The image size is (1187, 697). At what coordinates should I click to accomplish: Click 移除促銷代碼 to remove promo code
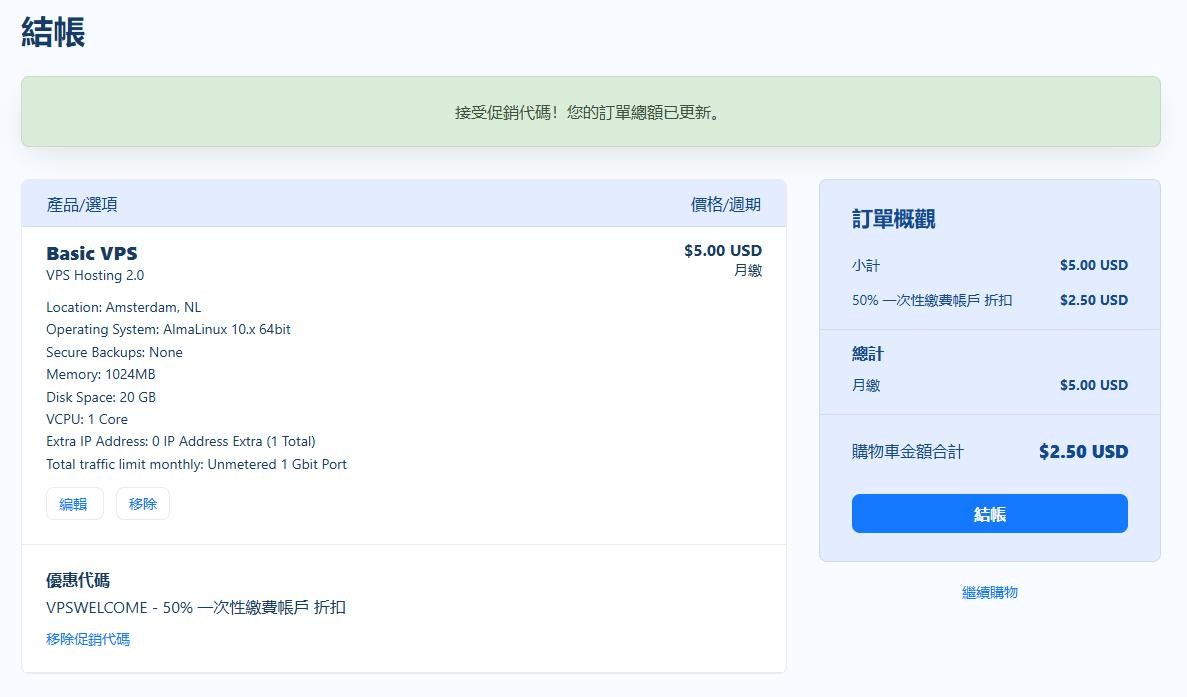(x=88, y=639)
